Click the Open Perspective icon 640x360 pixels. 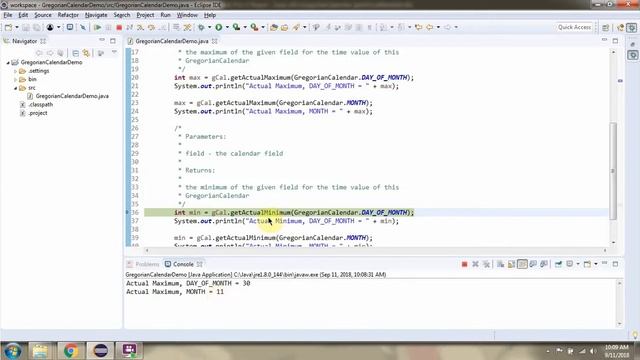pyautogui.click(x=606, y=27)
